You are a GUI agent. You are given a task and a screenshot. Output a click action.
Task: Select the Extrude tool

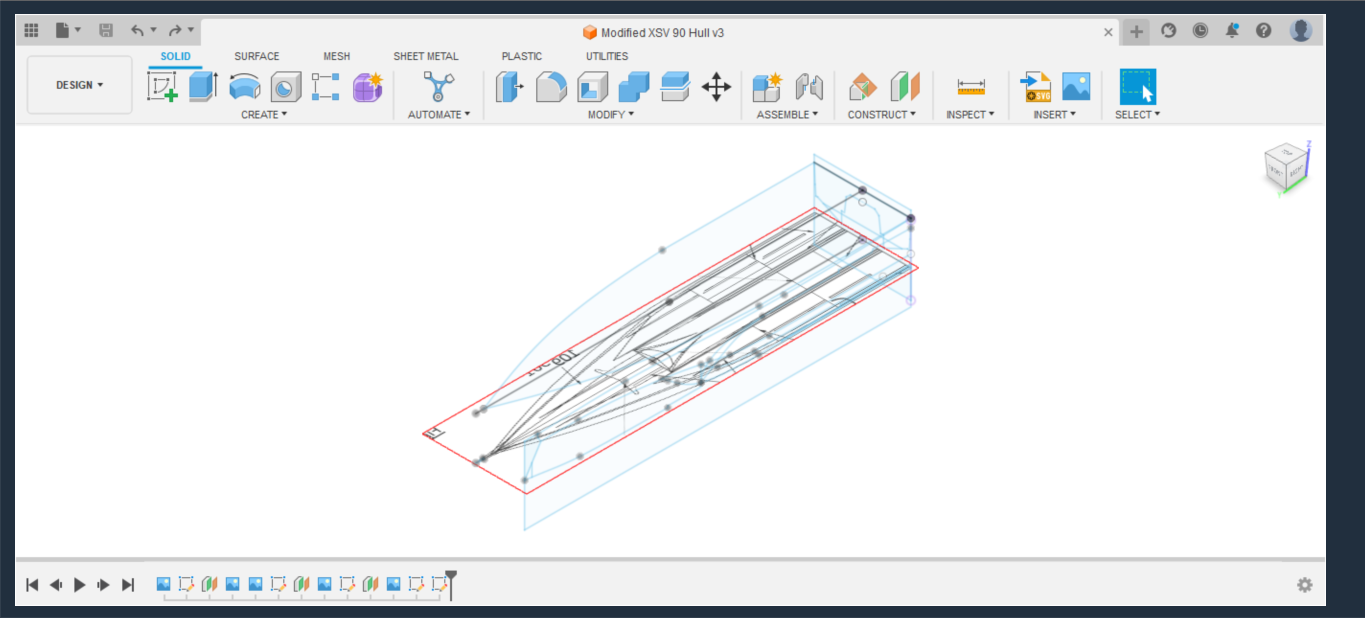[203, 87]
